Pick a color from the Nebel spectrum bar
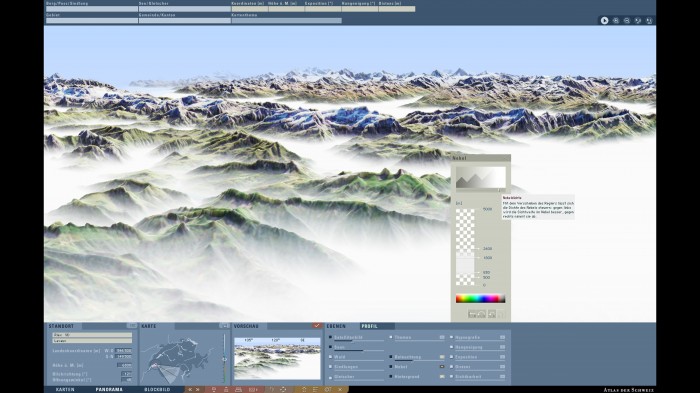 pos(480,299)
